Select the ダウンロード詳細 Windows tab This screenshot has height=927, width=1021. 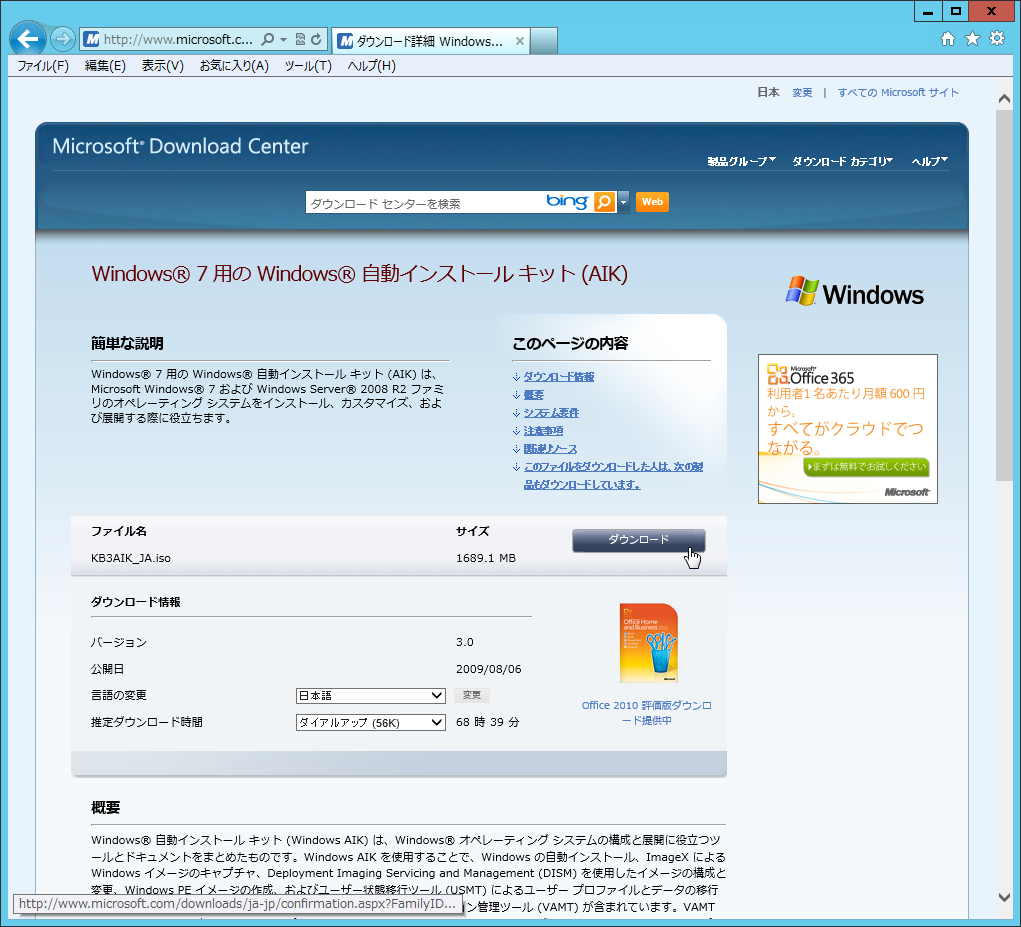pos(430,41)
